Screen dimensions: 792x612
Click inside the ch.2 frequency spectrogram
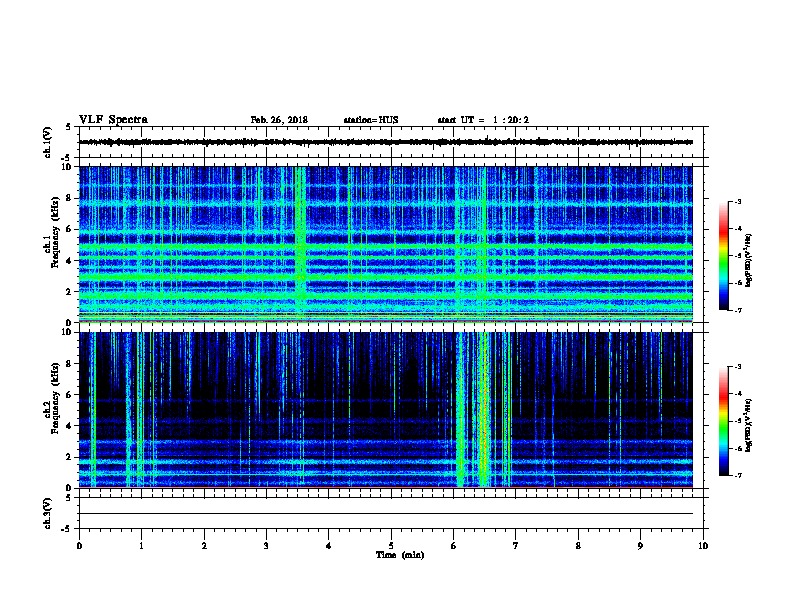point(386,410)
